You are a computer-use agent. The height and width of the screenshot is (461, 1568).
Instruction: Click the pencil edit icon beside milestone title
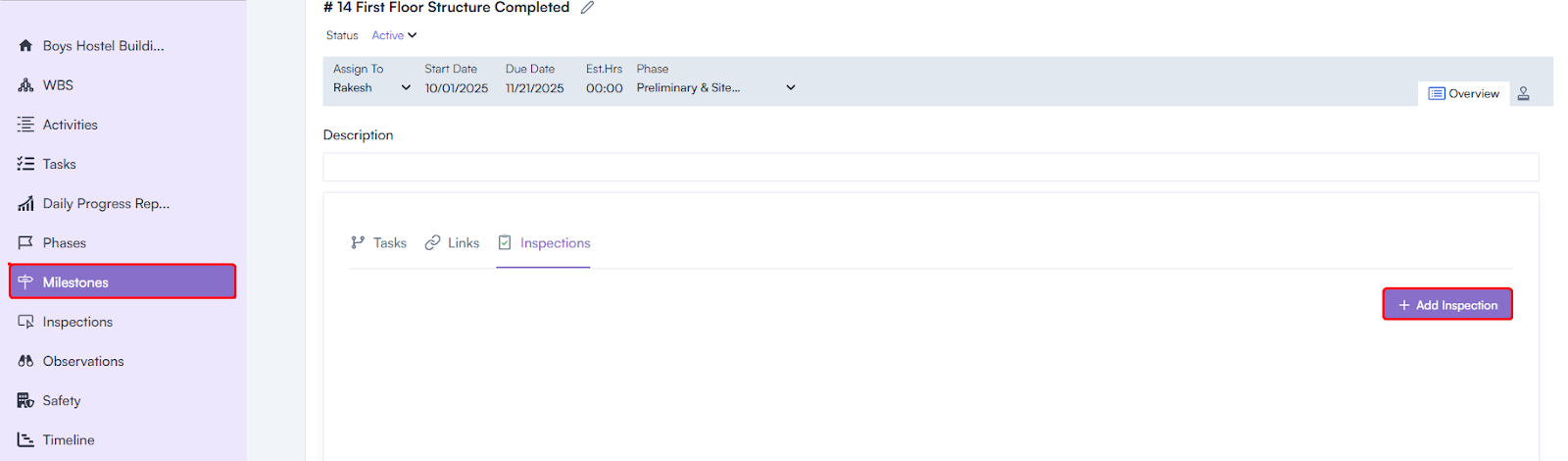pos(587,8)
